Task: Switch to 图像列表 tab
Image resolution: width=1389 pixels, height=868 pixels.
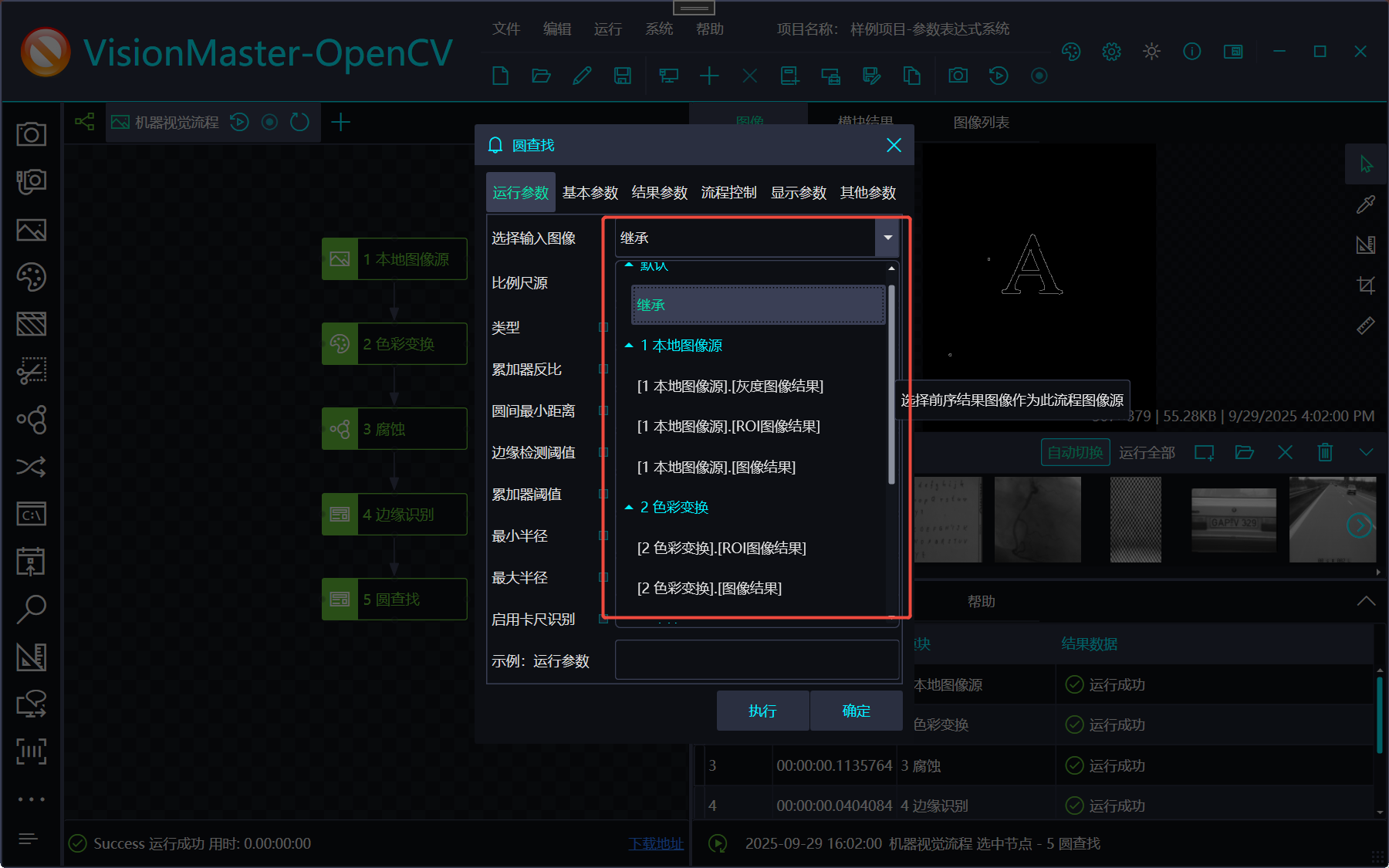Action: point(982,122)
